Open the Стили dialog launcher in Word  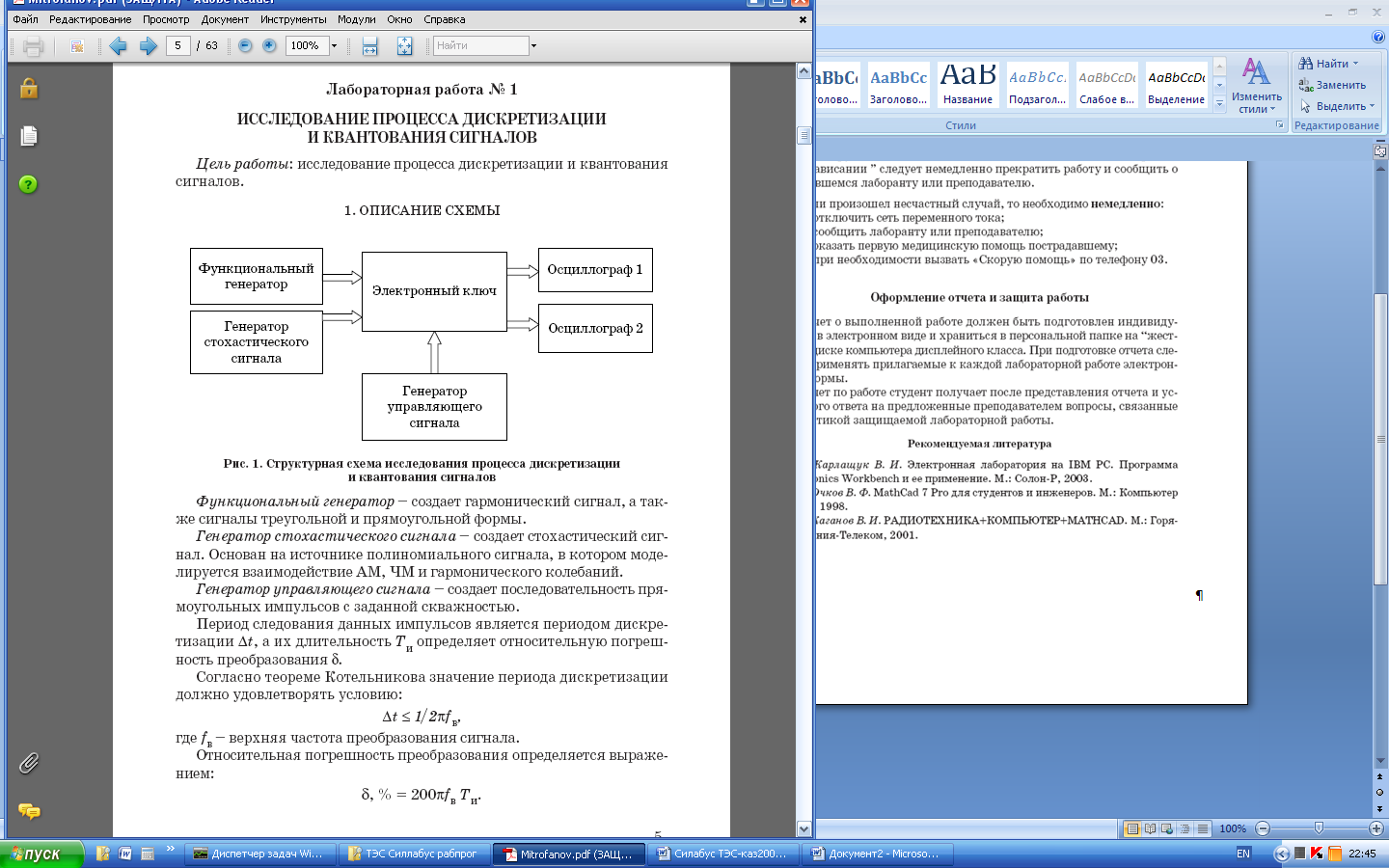1280,125
